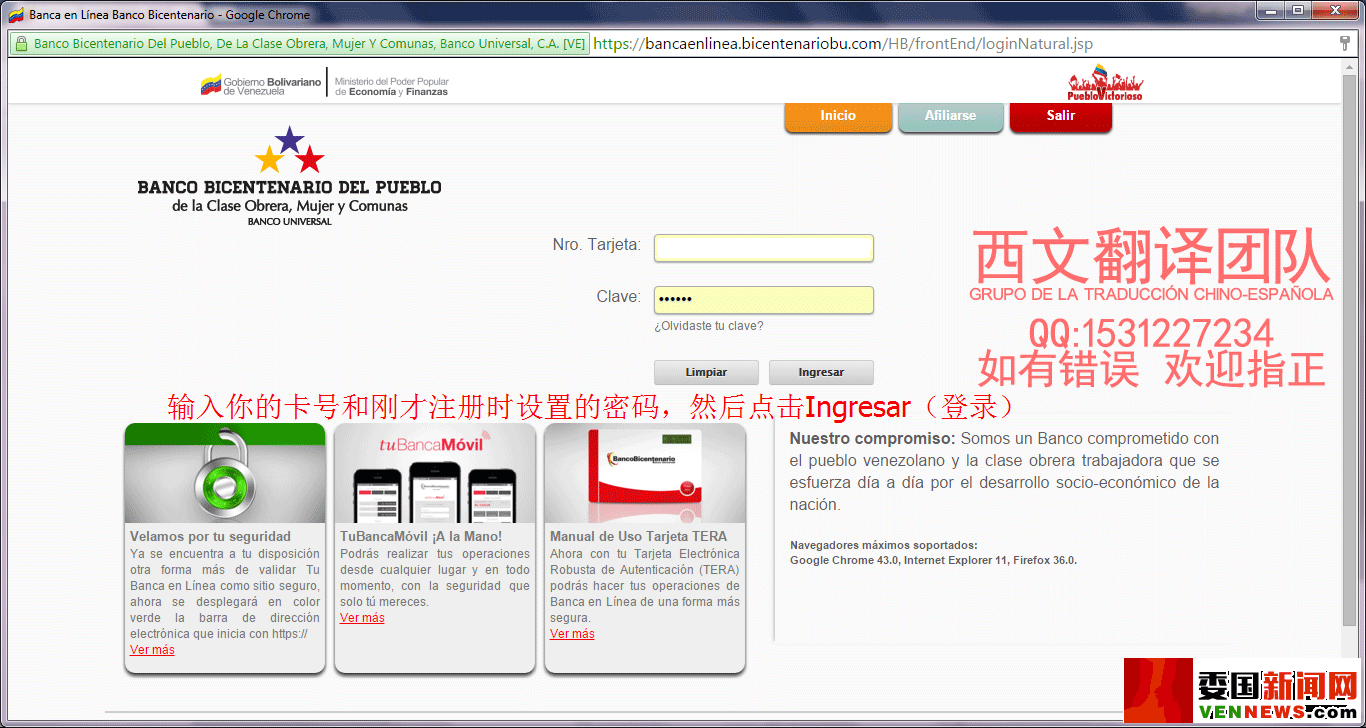Open the green padlock security thumbnail
This screenshot has height=728, width=1366.
point(225,473)
